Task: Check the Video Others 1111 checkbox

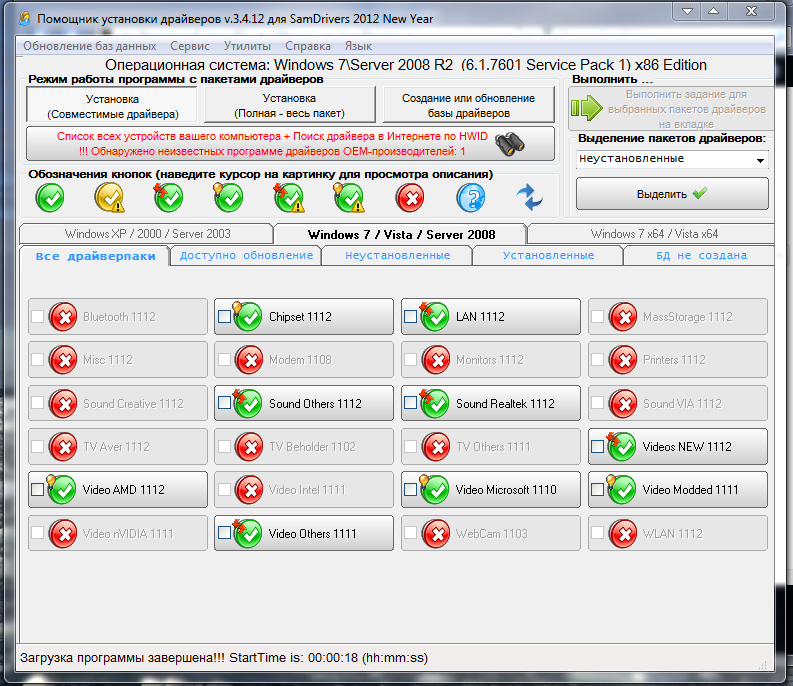Action: (225, 533)
